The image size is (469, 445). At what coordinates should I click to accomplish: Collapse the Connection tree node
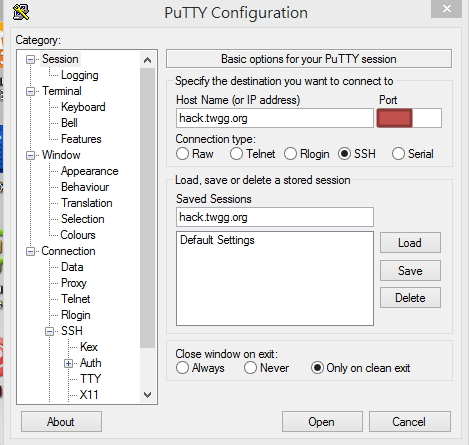(x=30, y=252)
